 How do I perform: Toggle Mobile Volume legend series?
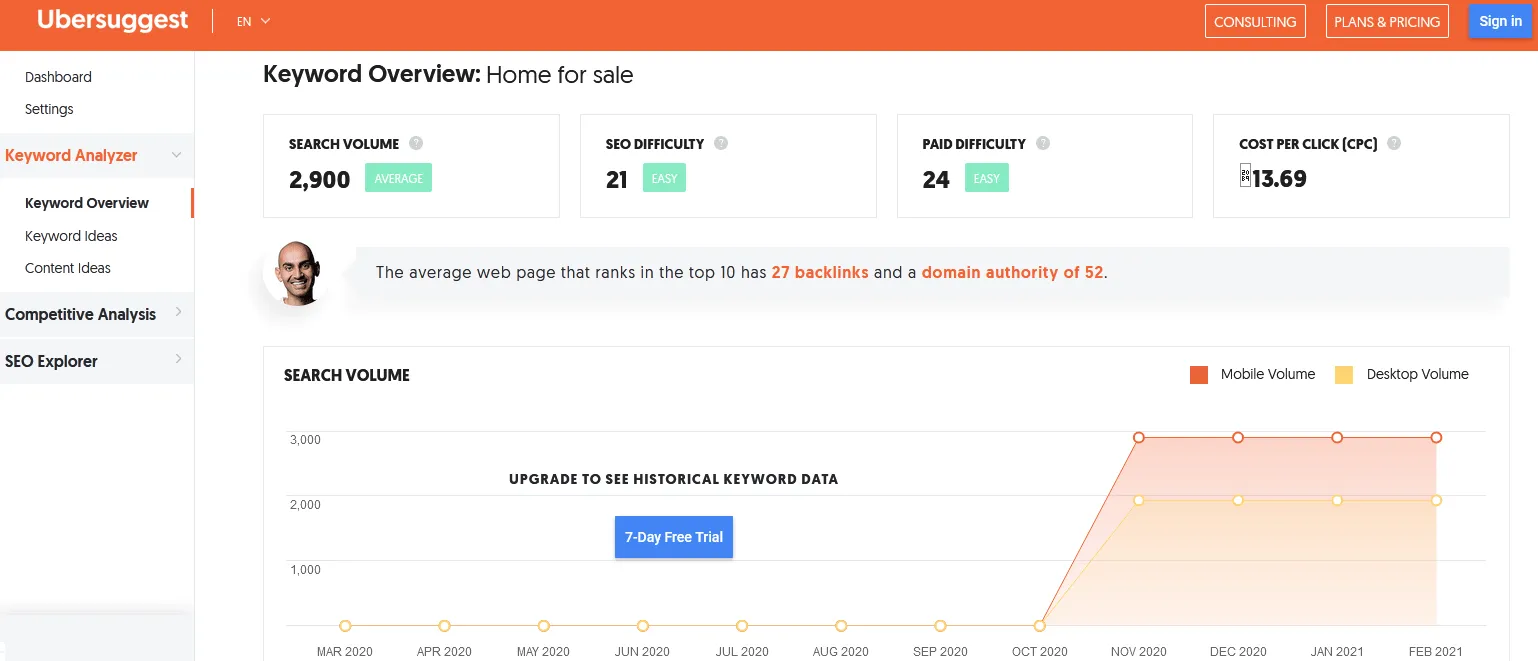click(1253, 374)
